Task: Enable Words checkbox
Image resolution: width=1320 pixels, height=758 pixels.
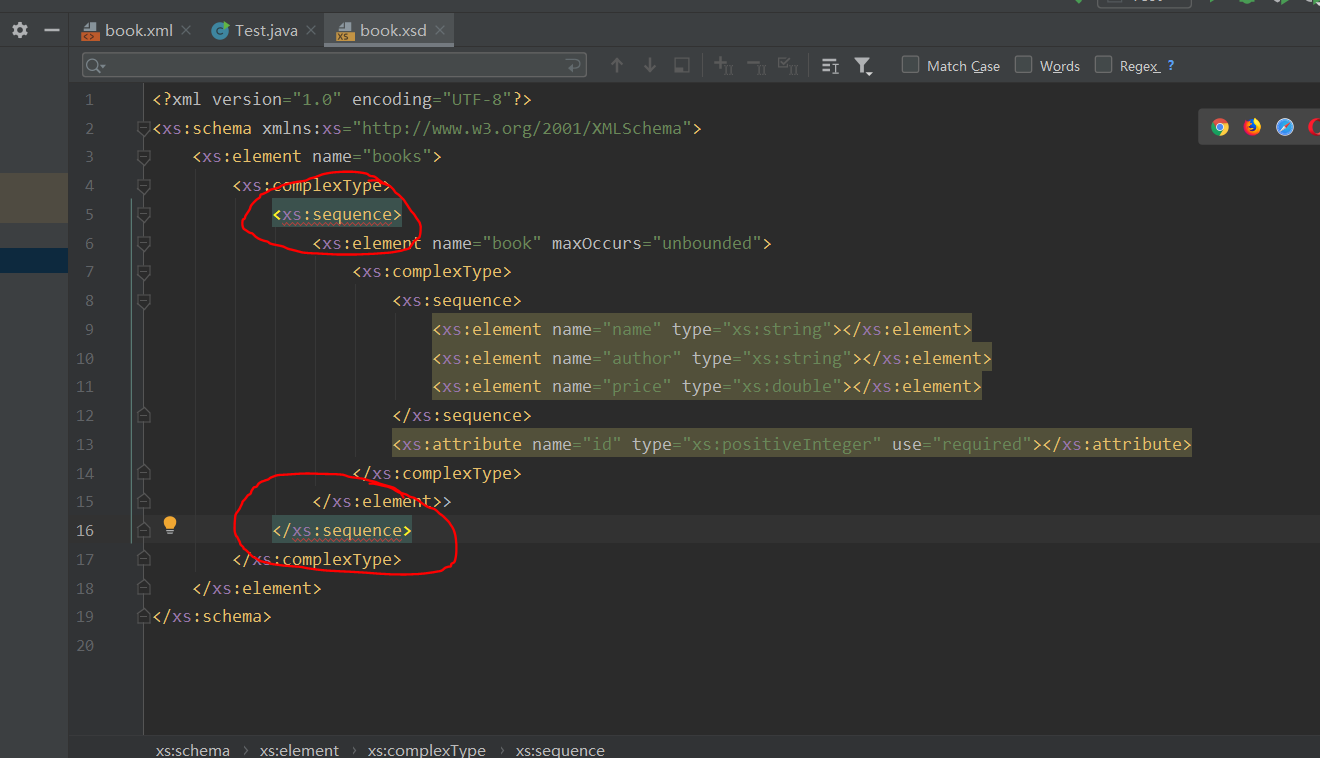Action: coord(1023,65)
